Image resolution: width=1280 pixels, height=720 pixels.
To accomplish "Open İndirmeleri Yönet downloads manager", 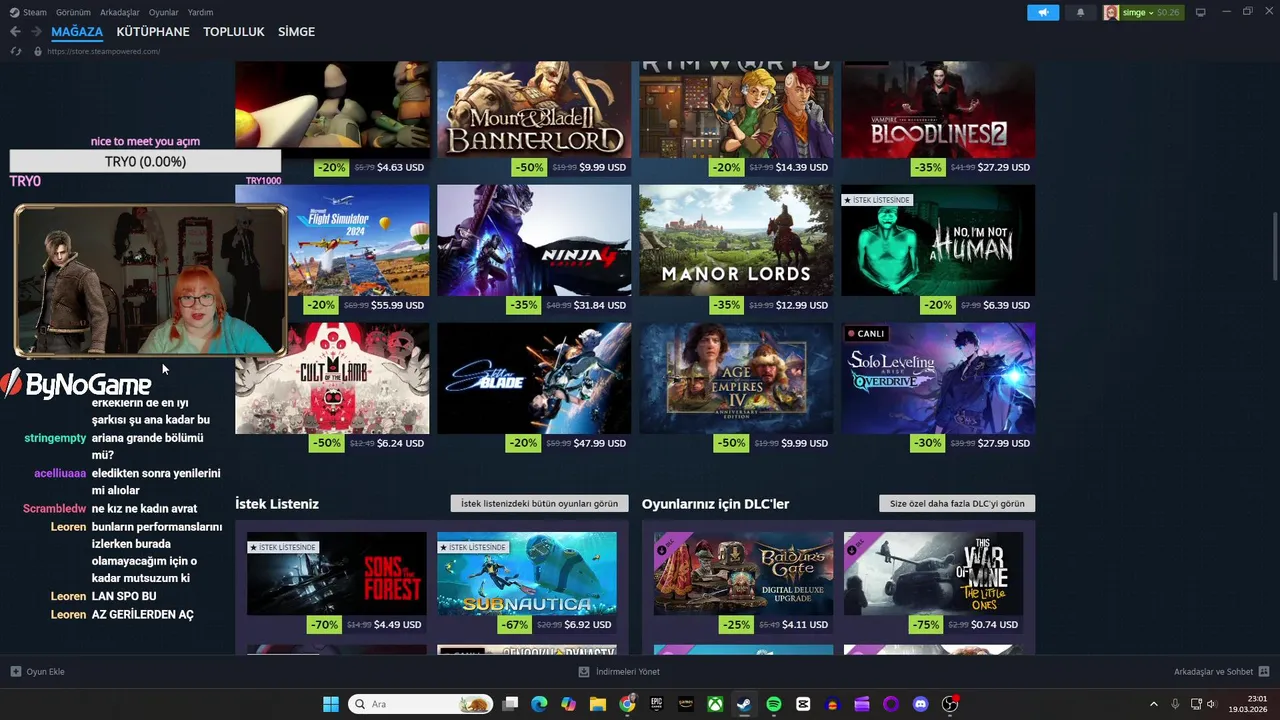I will click(x=628, y=671).
